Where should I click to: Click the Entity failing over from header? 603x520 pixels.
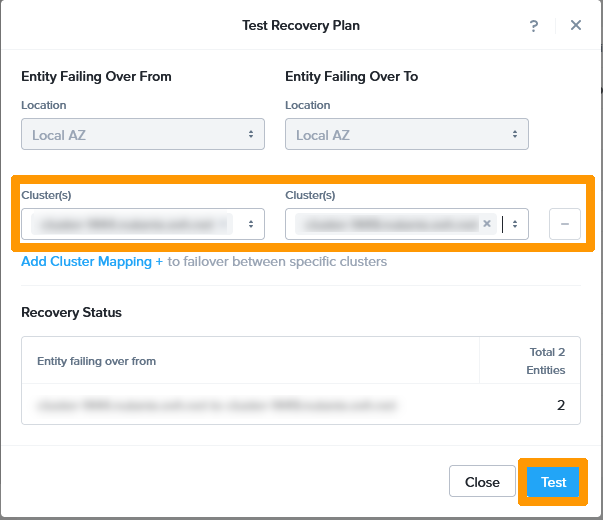click(x=97, y=361)
